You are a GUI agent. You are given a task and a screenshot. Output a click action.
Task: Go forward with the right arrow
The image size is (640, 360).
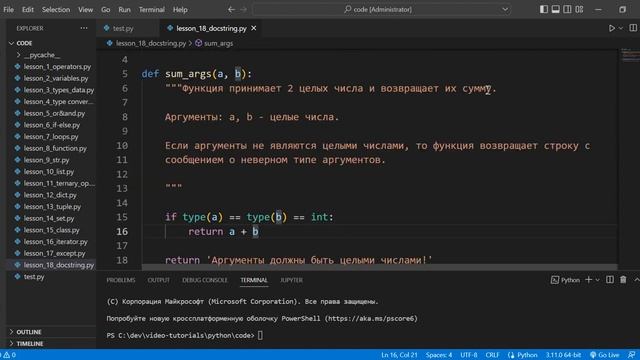point(243,9)
